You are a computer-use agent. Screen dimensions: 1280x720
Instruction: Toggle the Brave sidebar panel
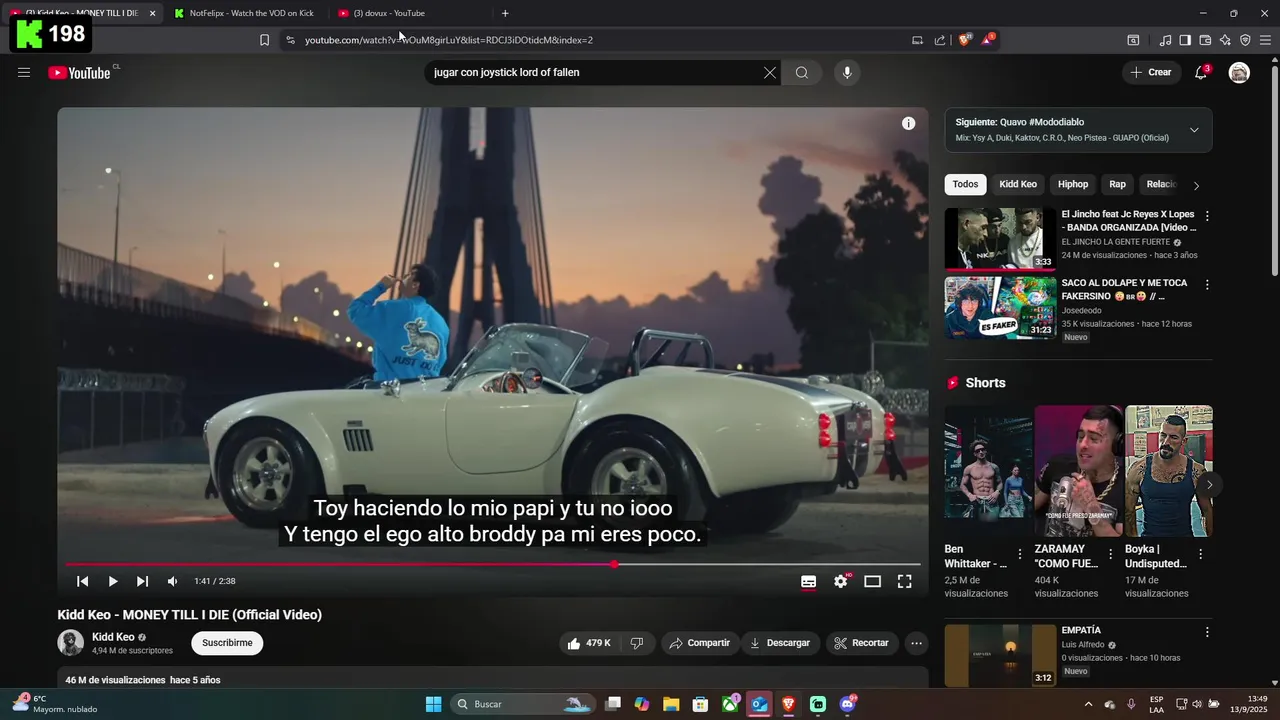coord(1185,40)
